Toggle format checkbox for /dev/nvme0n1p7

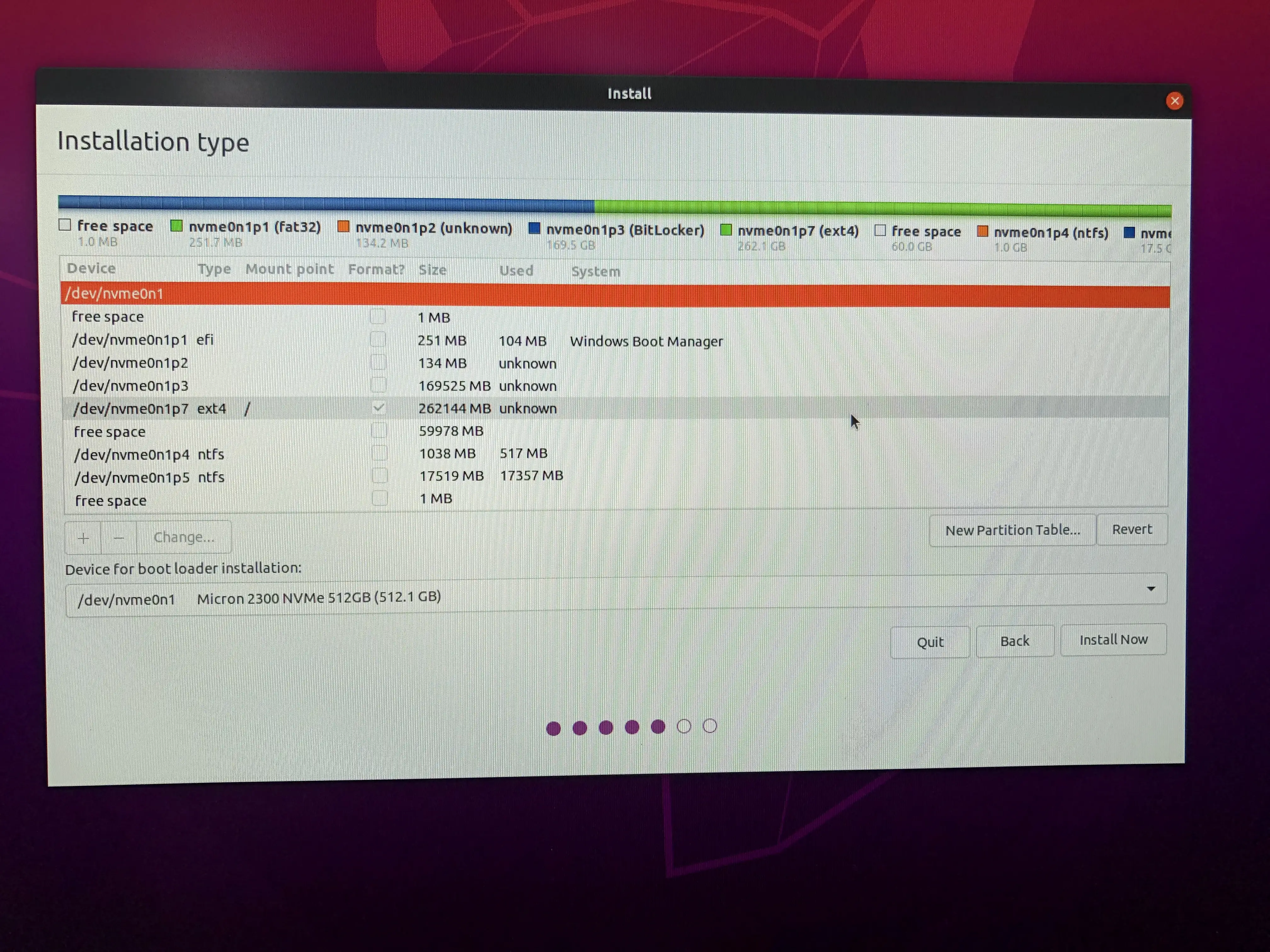pos(378,407)
